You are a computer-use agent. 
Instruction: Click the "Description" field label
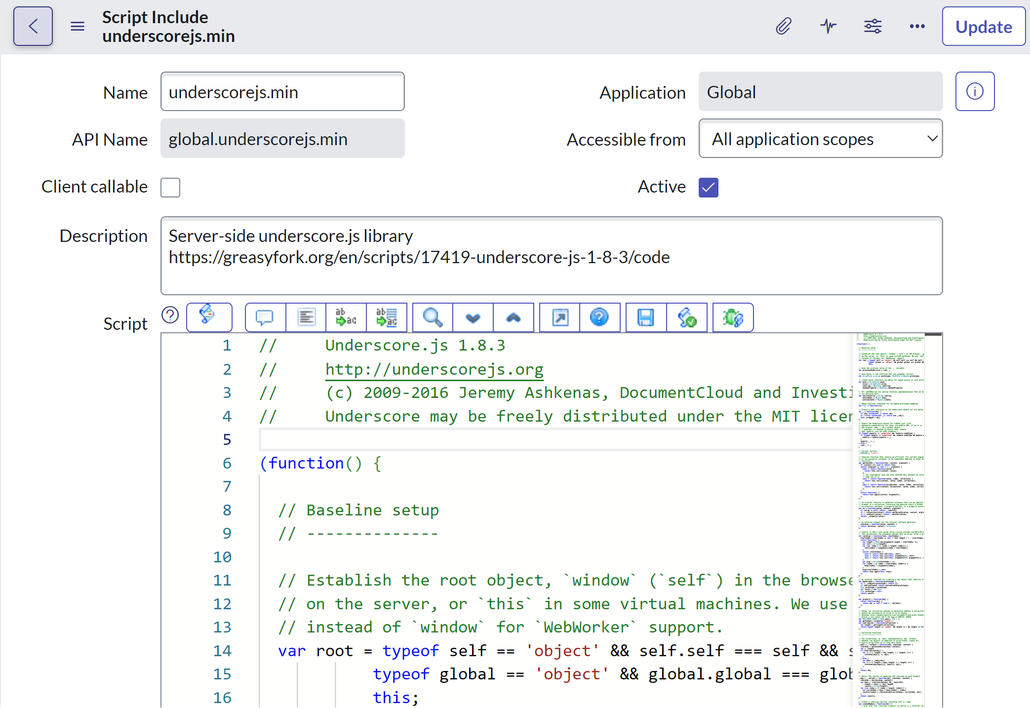(104, 236)
